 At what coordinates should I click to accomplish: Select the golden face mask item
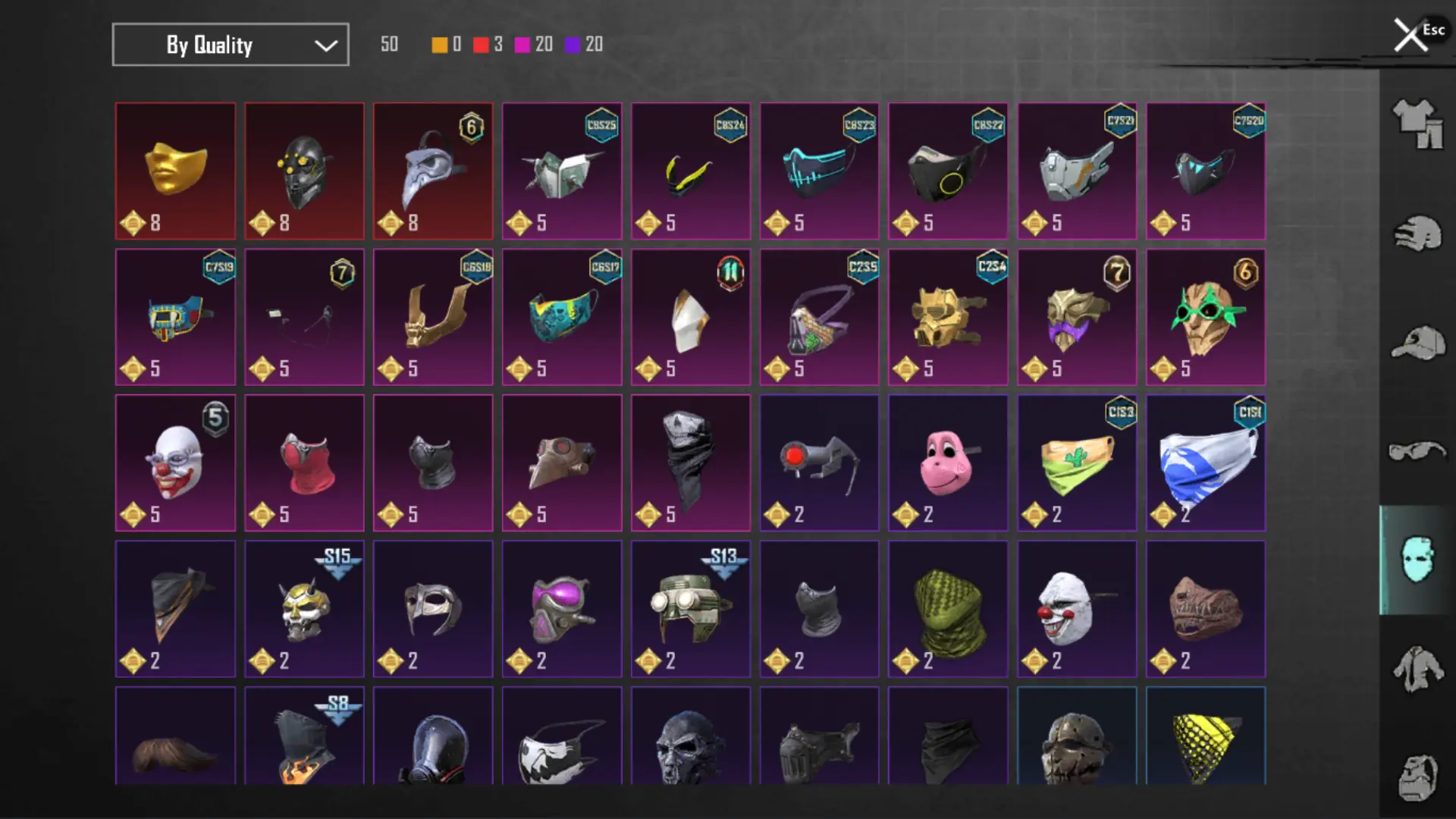(175, 171)
